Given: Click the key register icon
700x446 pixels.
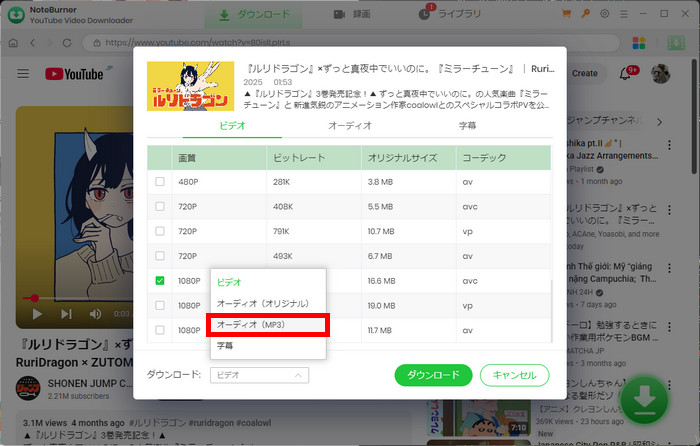Looking at the screenshot, I should pyautogui.click(x=585, y=14).
